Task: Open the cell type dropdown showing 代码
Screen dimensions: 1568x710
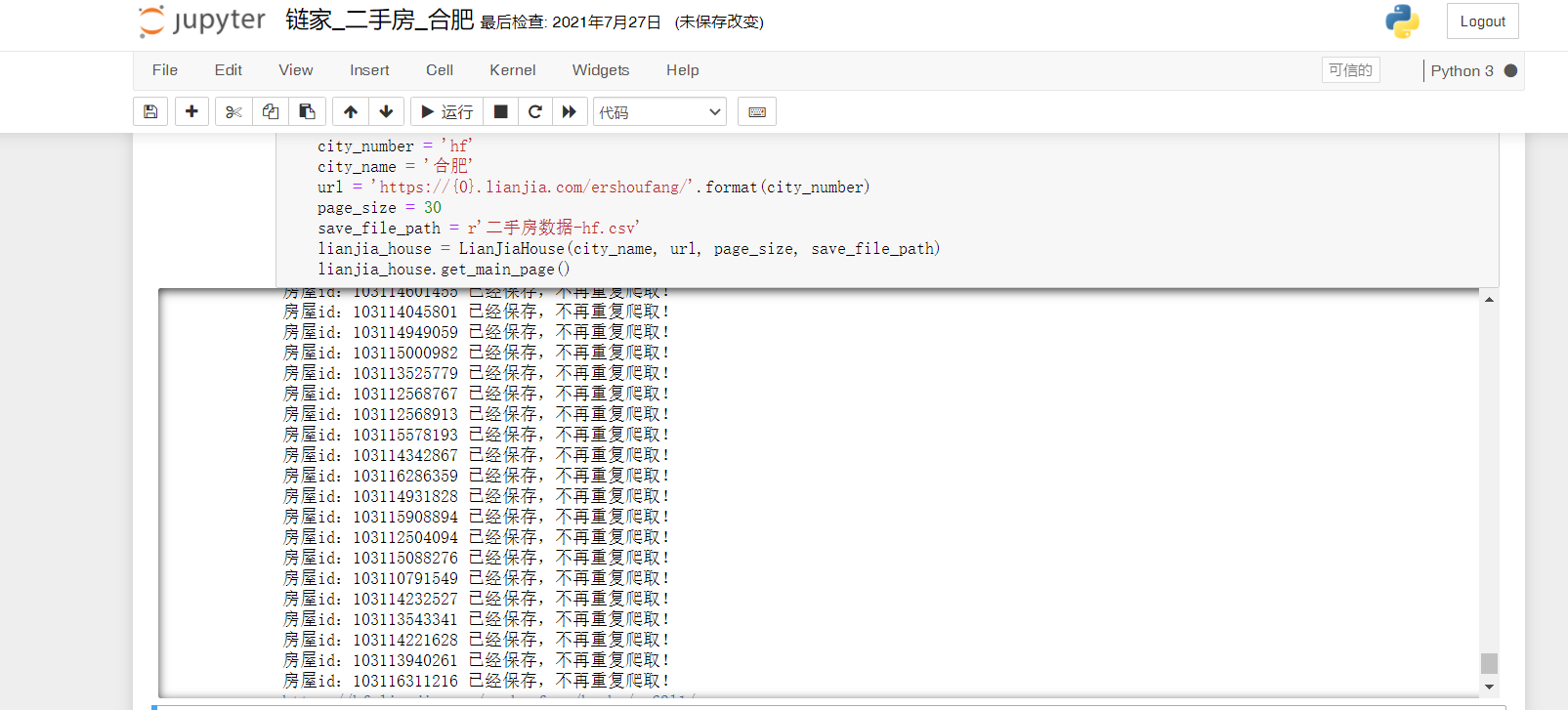Action: point(659,111)
